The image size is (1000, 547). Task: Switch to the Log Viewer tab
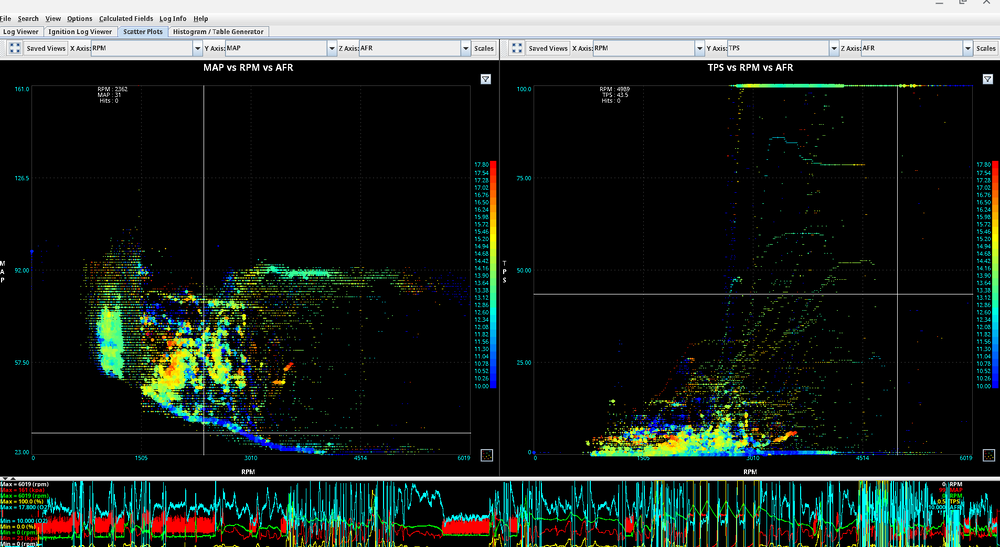point(21,31)
